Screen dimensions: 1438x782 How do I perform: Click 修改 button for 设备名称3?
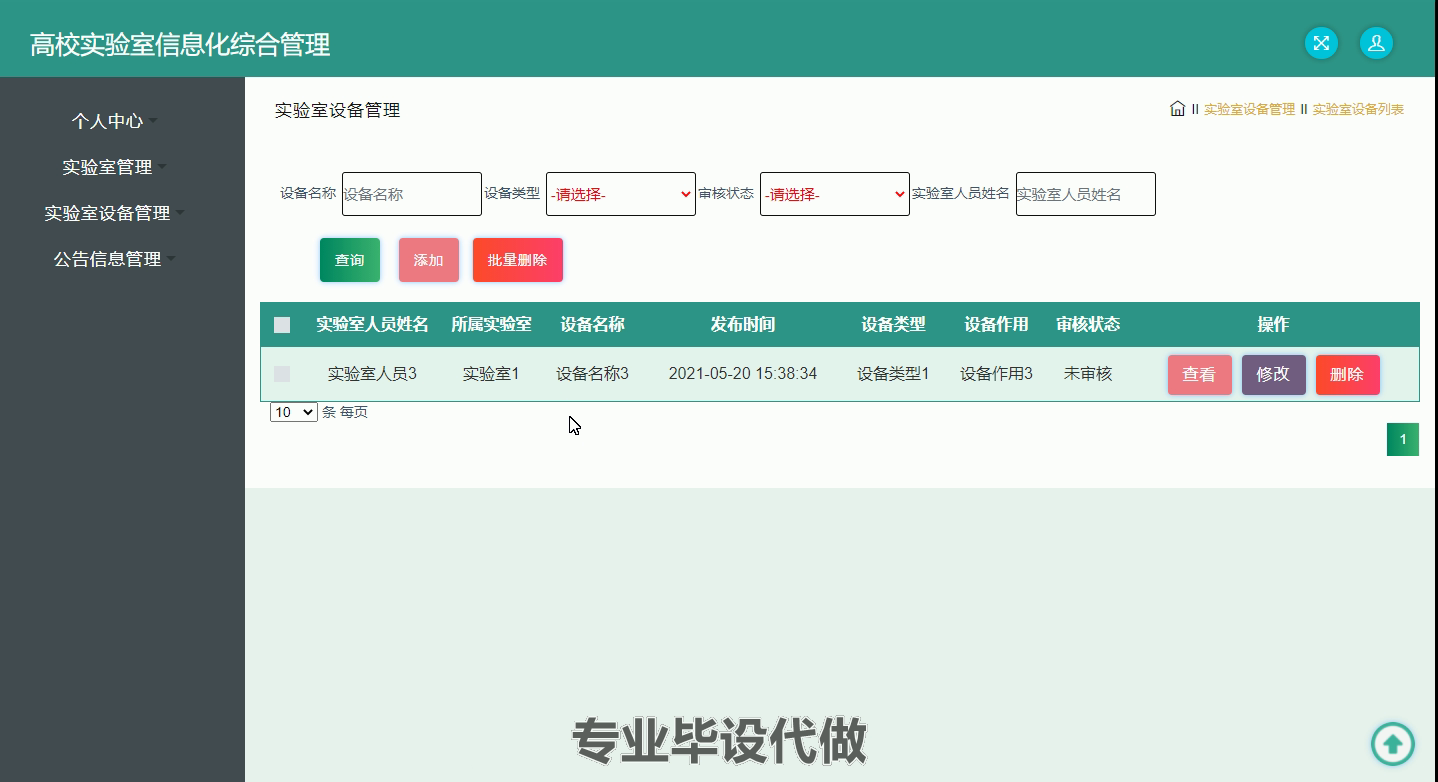click(x=1274, y=375)
